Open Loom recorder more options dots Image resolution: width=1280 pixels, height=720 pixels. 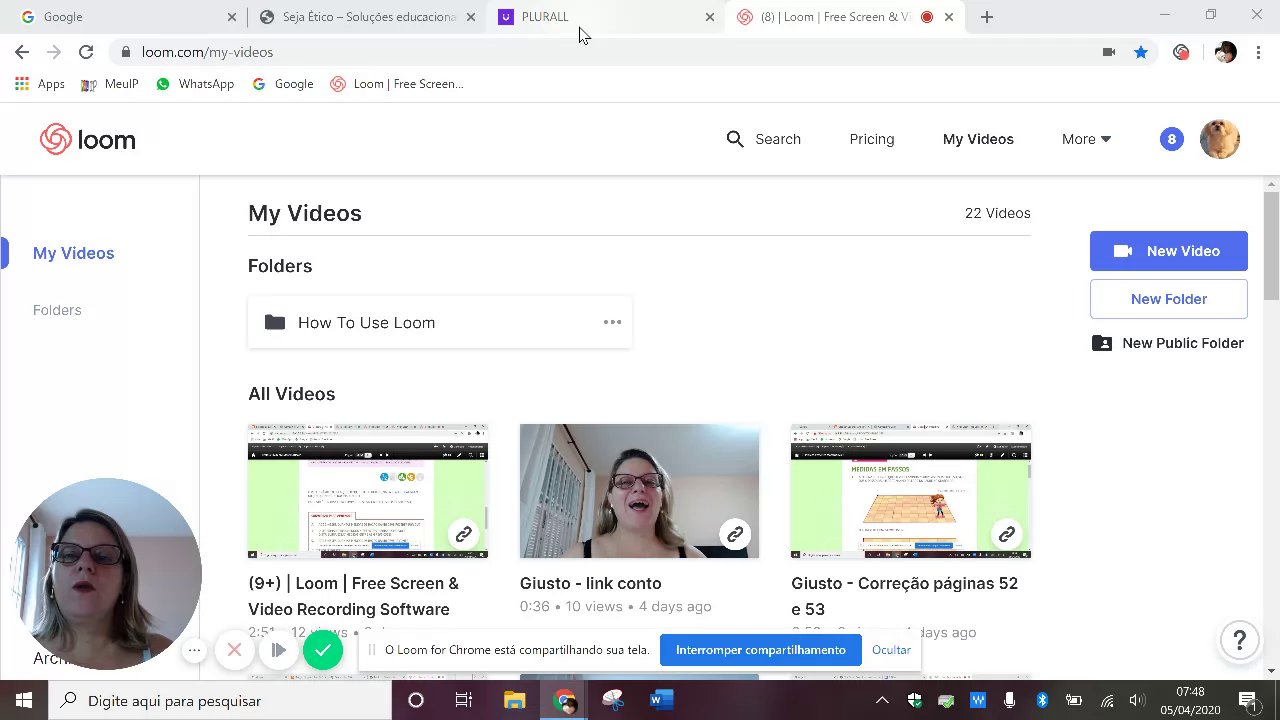coord(195,651)
